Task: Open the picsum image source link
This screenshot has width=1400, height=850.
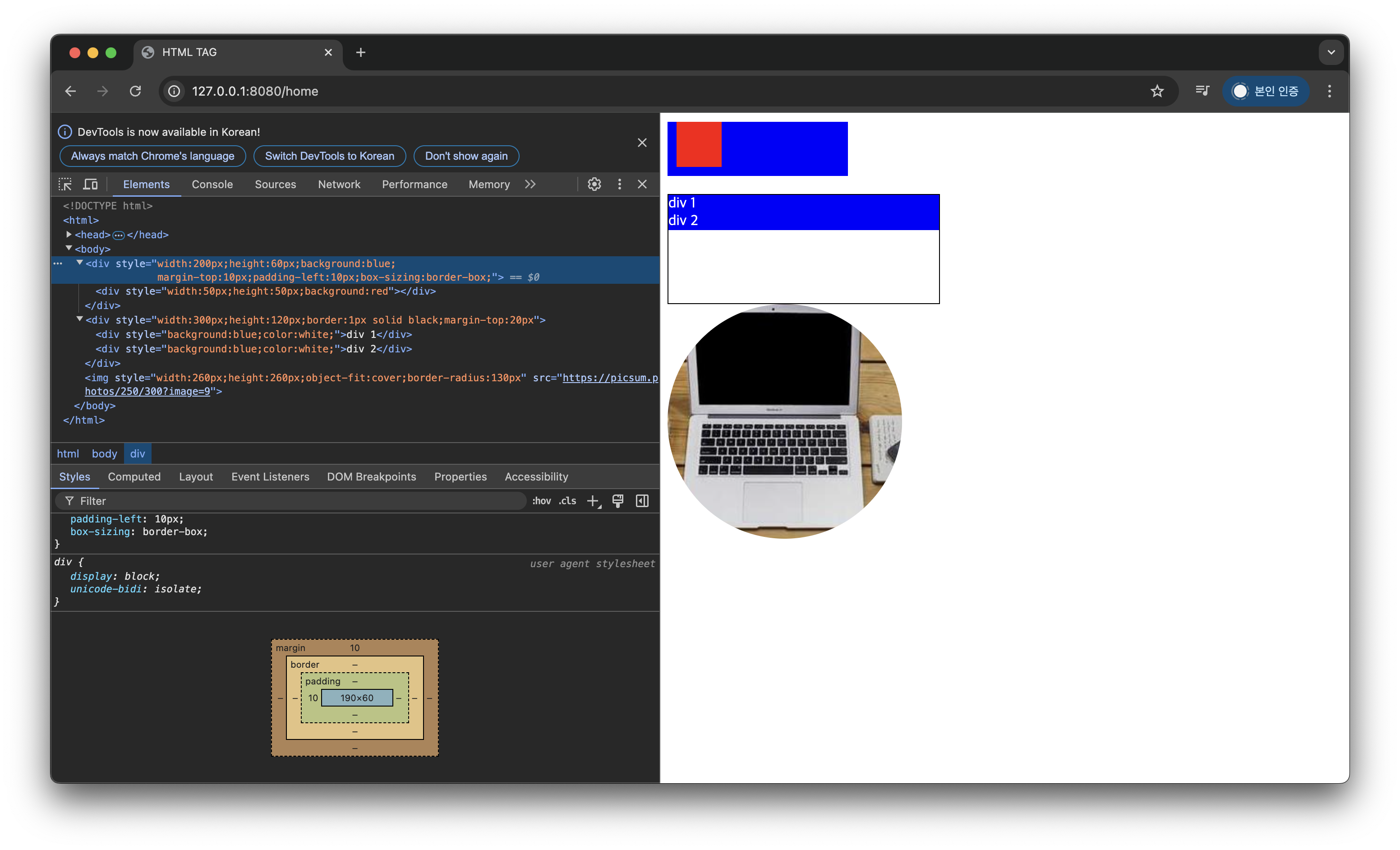Action: pyautogui.click(x=610, y=378)
